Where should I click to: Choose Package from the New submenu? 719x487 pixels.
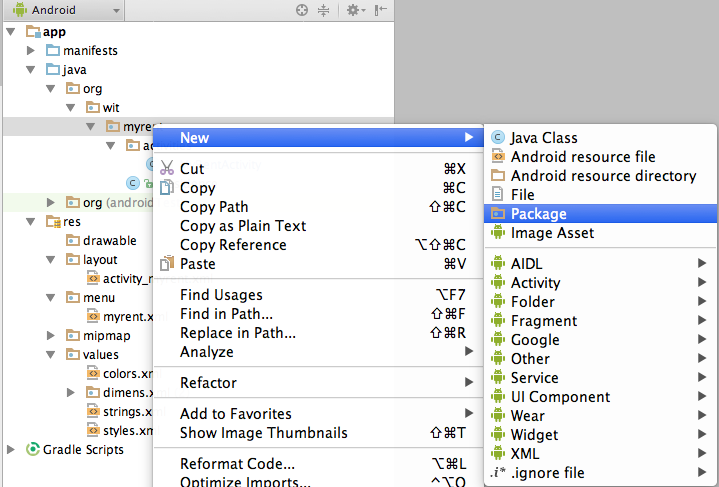coord(538,214)
